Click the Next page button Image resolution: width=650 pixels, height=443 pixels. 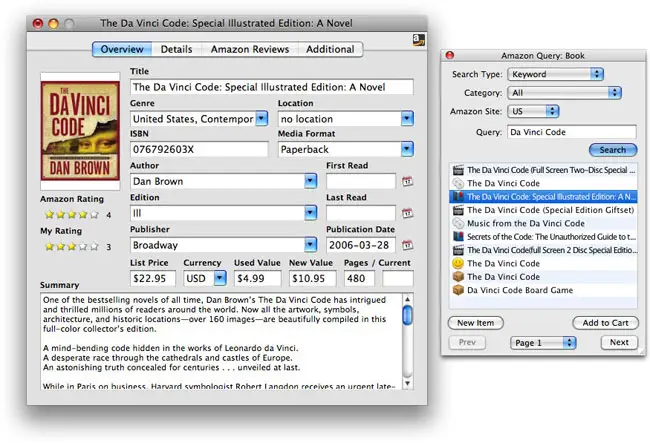pos(619,342)
